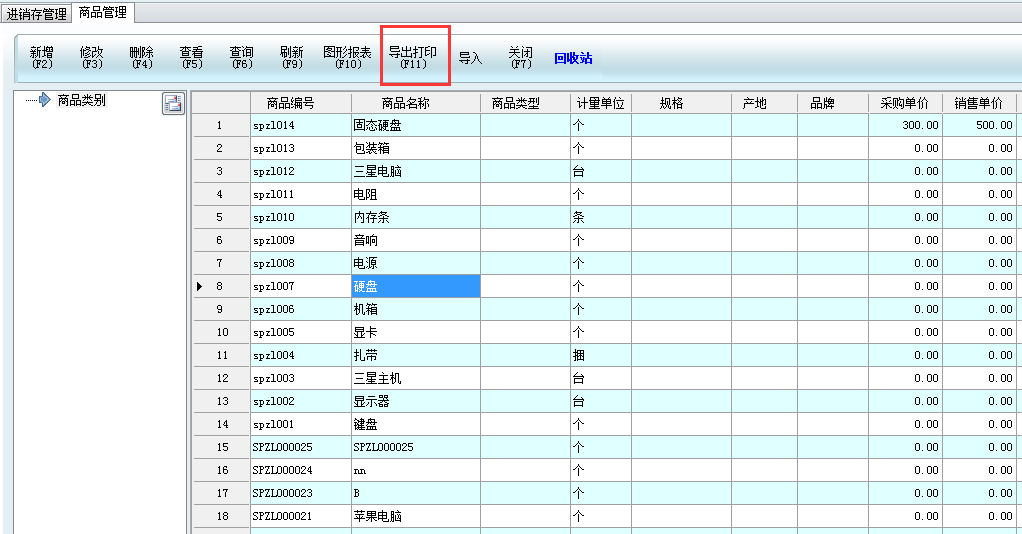The width and height of the screenshot is (1022, 534).
Task: Select the 固态硬盘 product name cell
Action: coord(415,126)
